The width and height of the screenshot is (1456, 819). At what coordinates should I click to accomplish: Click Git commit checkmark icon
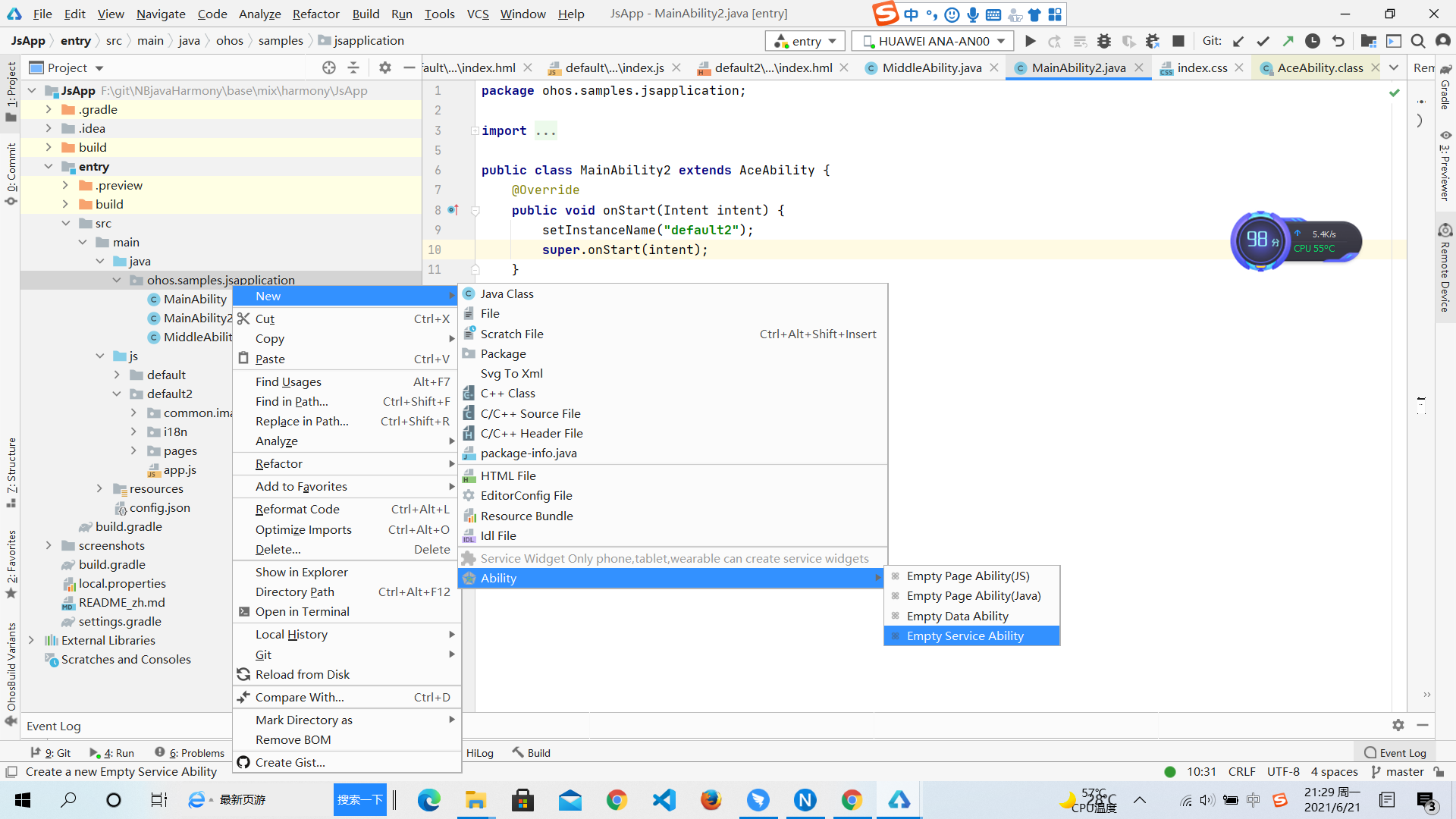pyautogui.click(x=1263, y=41)
